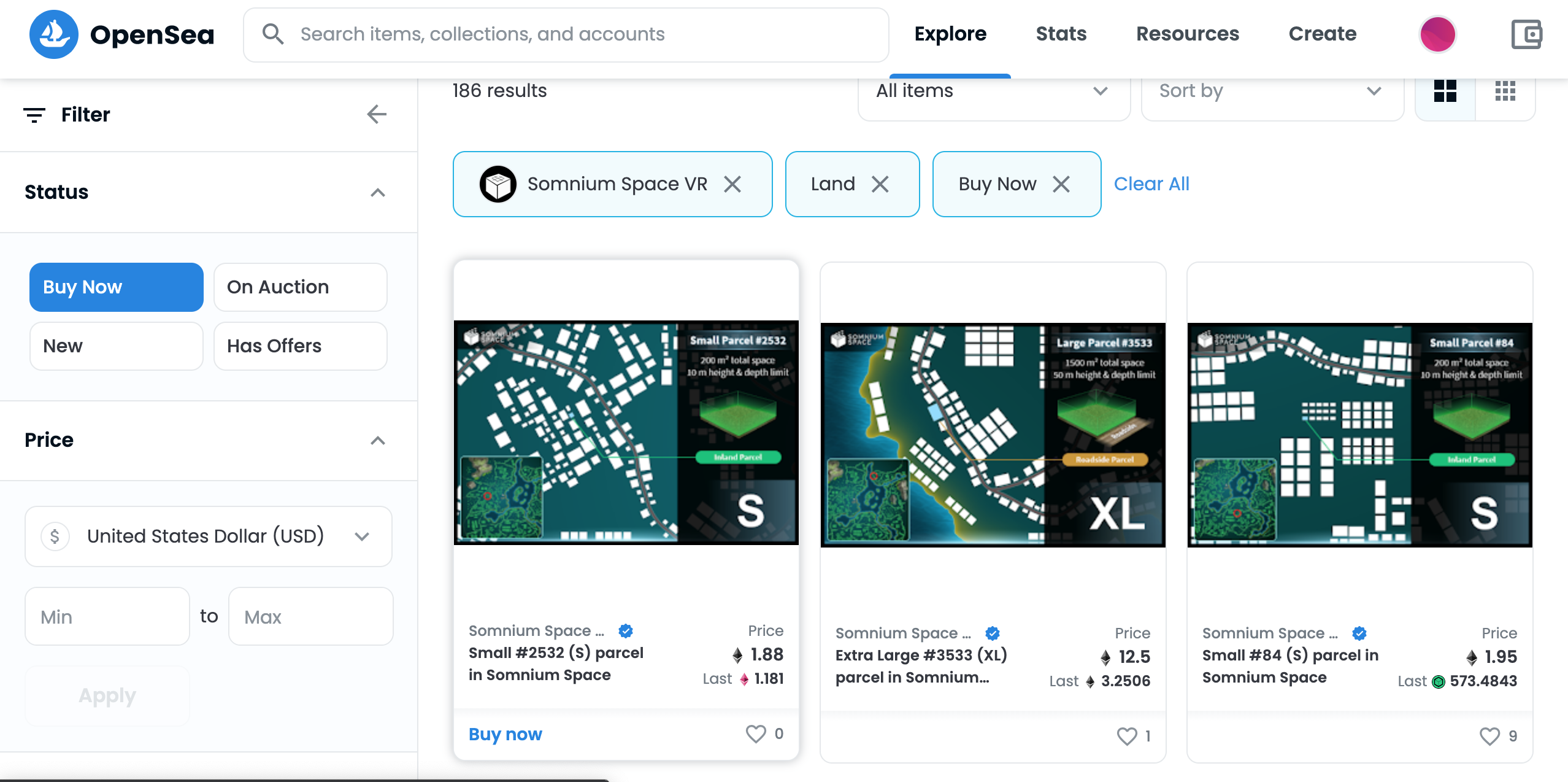The image size is (1568, 782).
Task: Toggle the Has Offers status filter
Action: (x=301, y=346)
